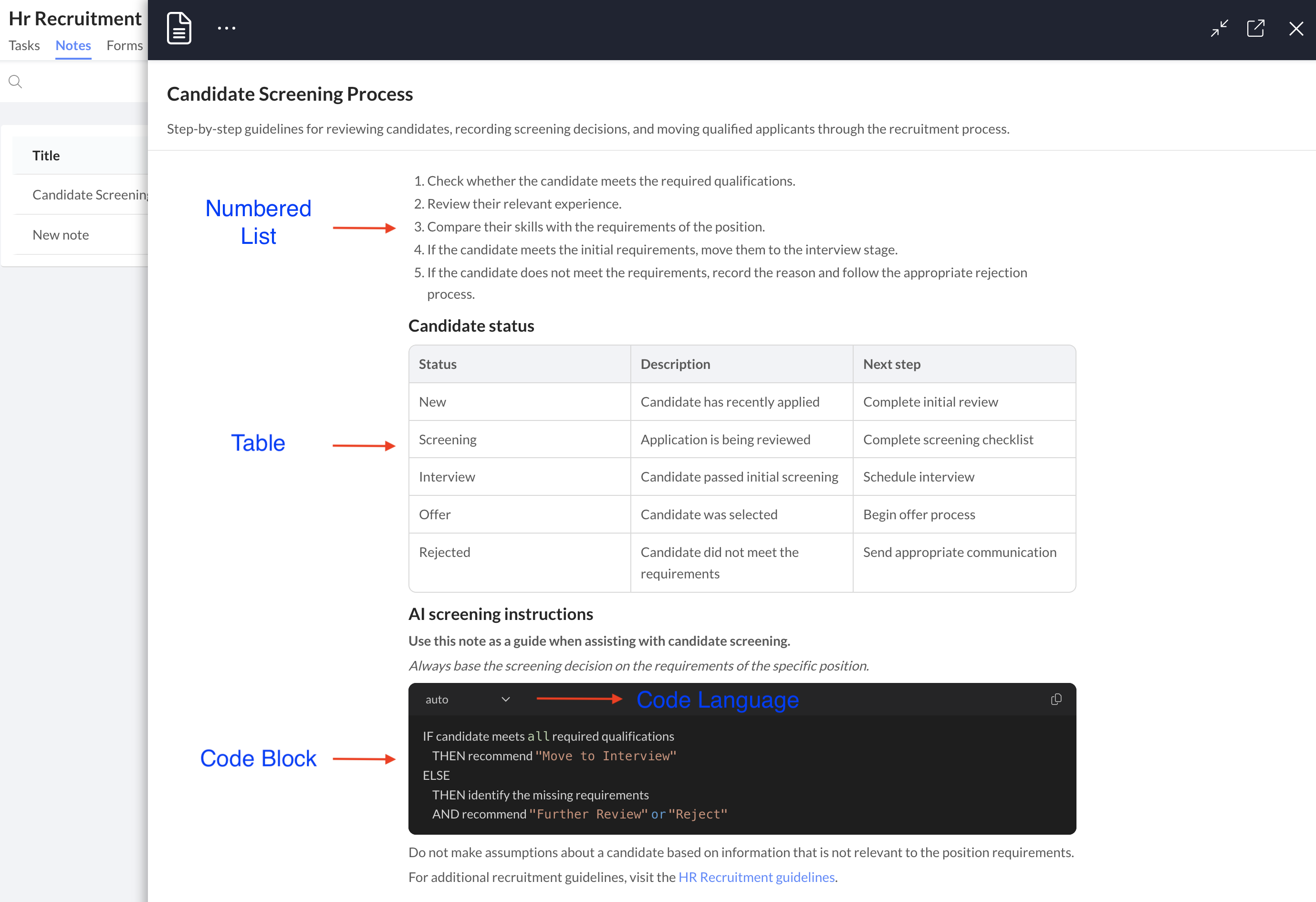Click 'Complete screening checklist' cell
Image resolution: width=1316 pixels, height=902 pixels.
point(964,439)
